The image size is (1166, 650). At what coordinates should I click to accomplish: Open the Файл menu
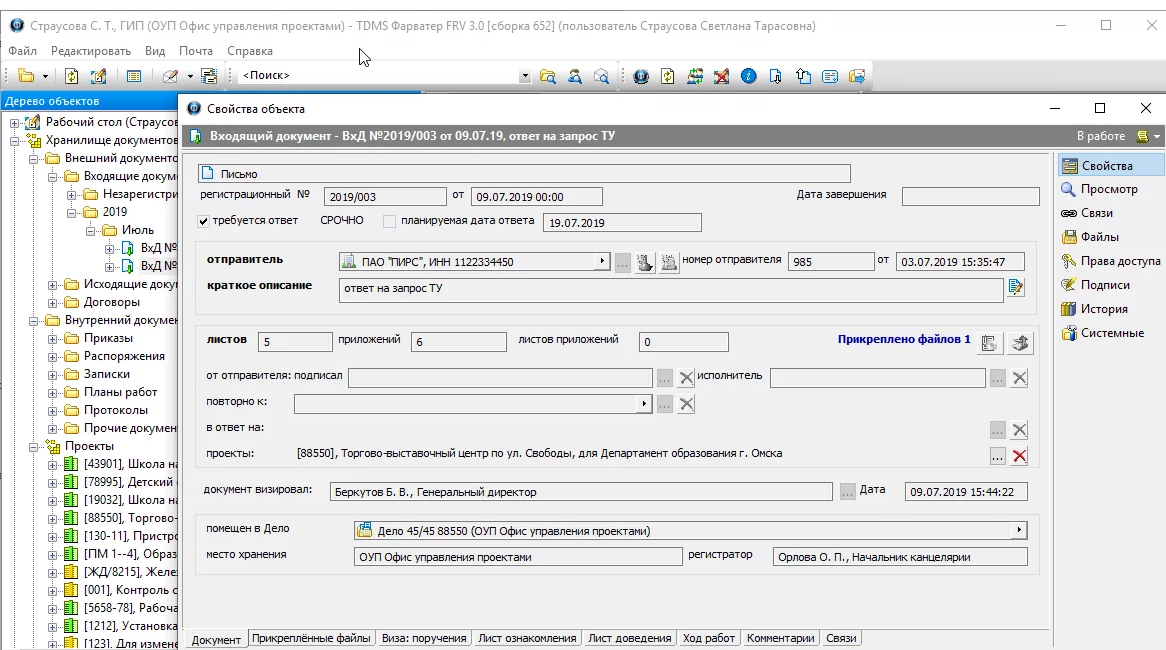[22, 51]
